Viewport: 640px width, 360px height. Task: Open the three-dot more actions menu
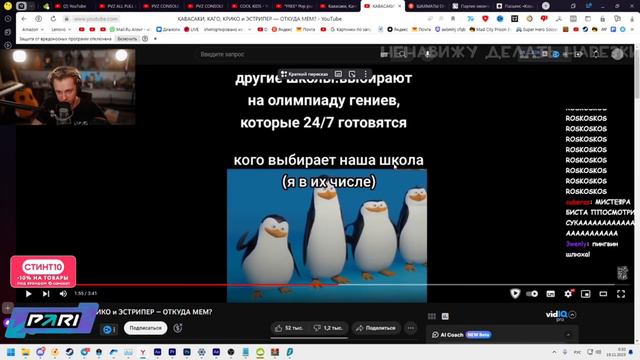411,328
